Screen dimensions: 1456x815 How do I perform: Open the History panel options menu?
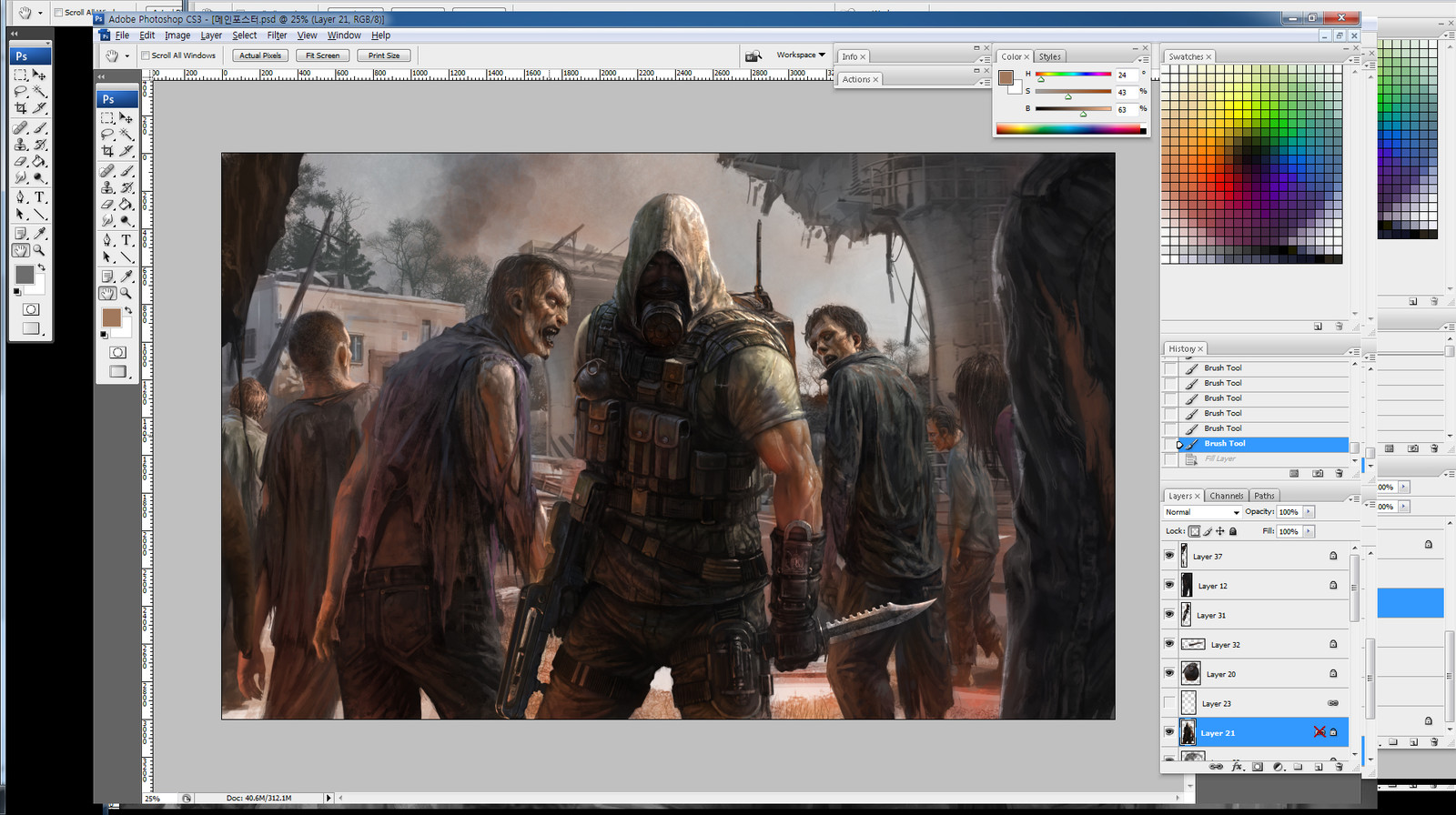coord(1353,352)
